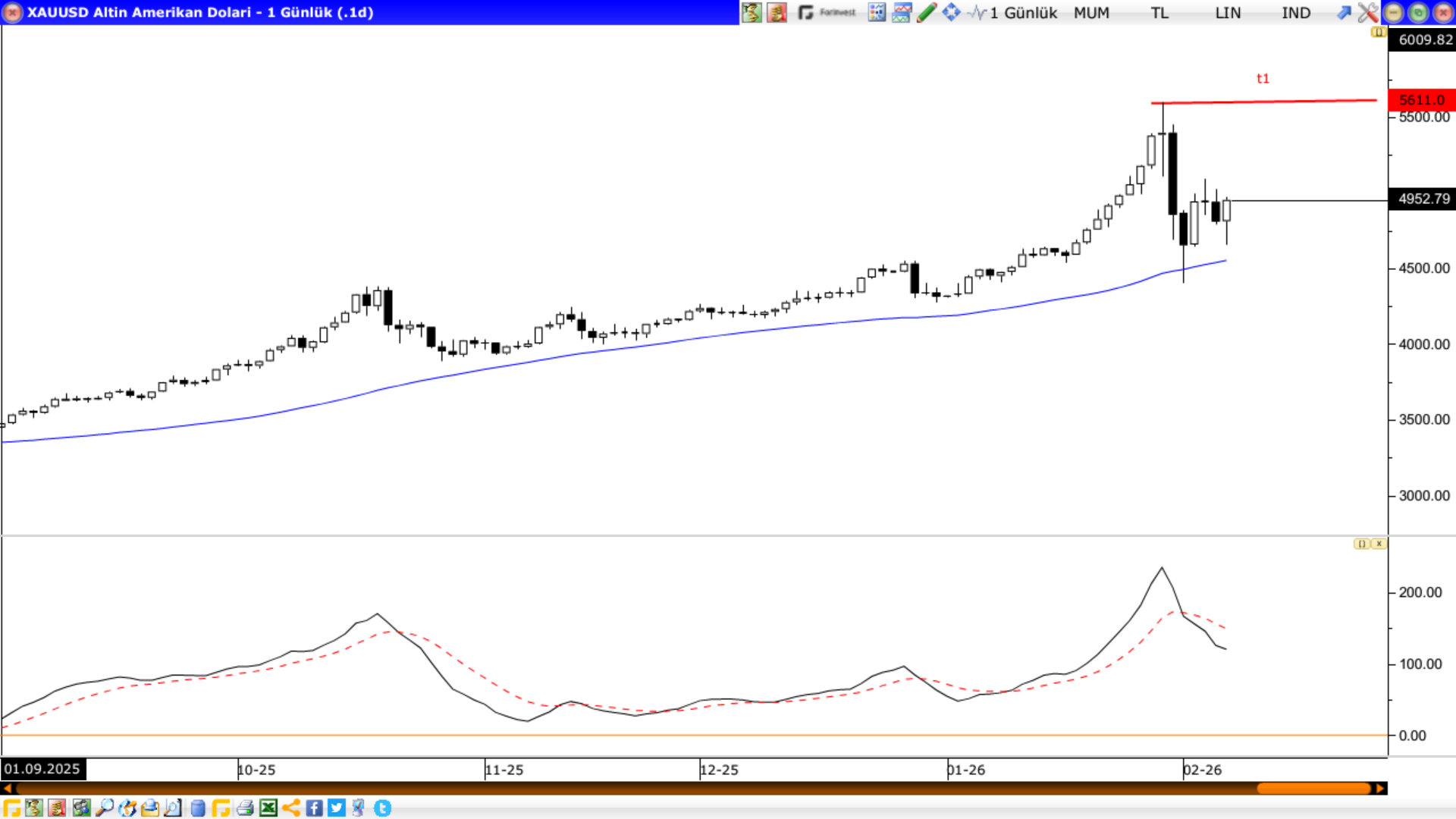This screenshot has height=819, width=1456.
Task: Click the blue diagonal arrow icon in the top toolbar
Action: click(1344, 12)
